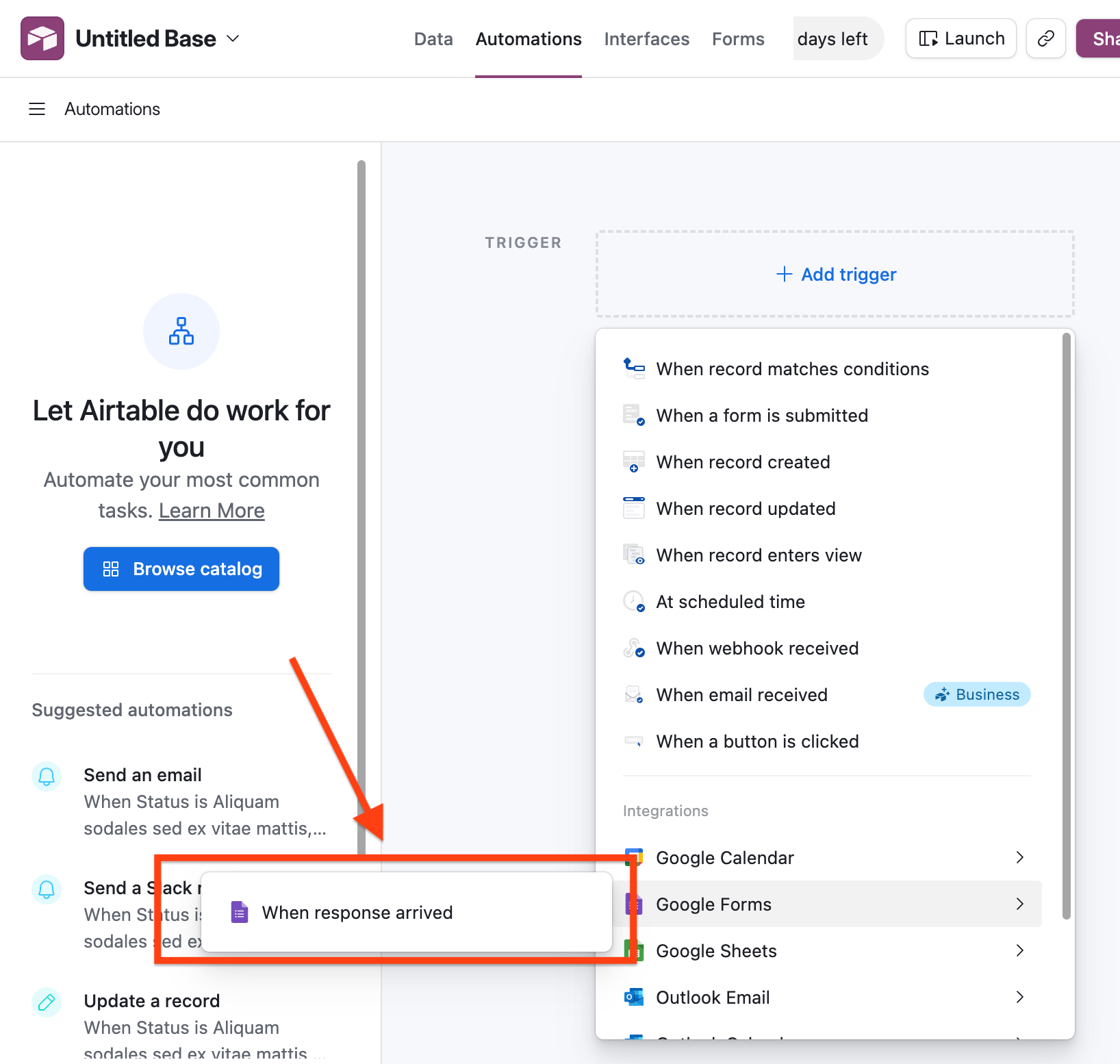Open the hamburger menu next to Automations
Image resolution: width=1120 pixels, height=1064 pixels.
pos(36,109)
